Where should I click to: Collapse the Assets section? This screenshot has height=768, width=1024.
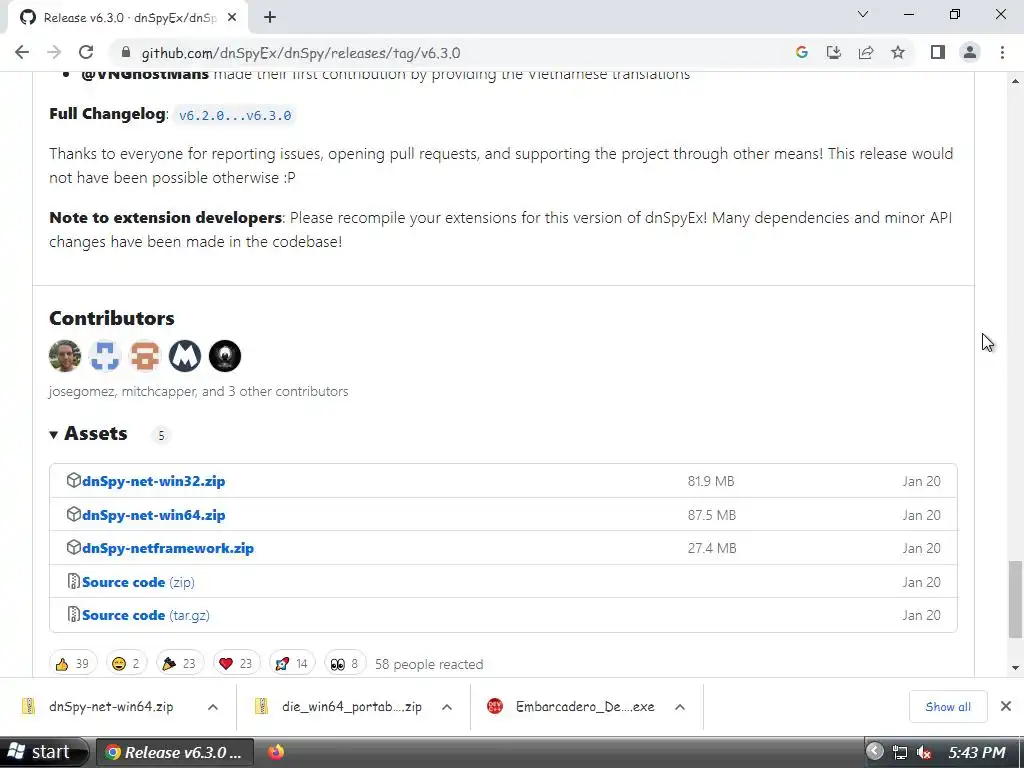[89, 434]
